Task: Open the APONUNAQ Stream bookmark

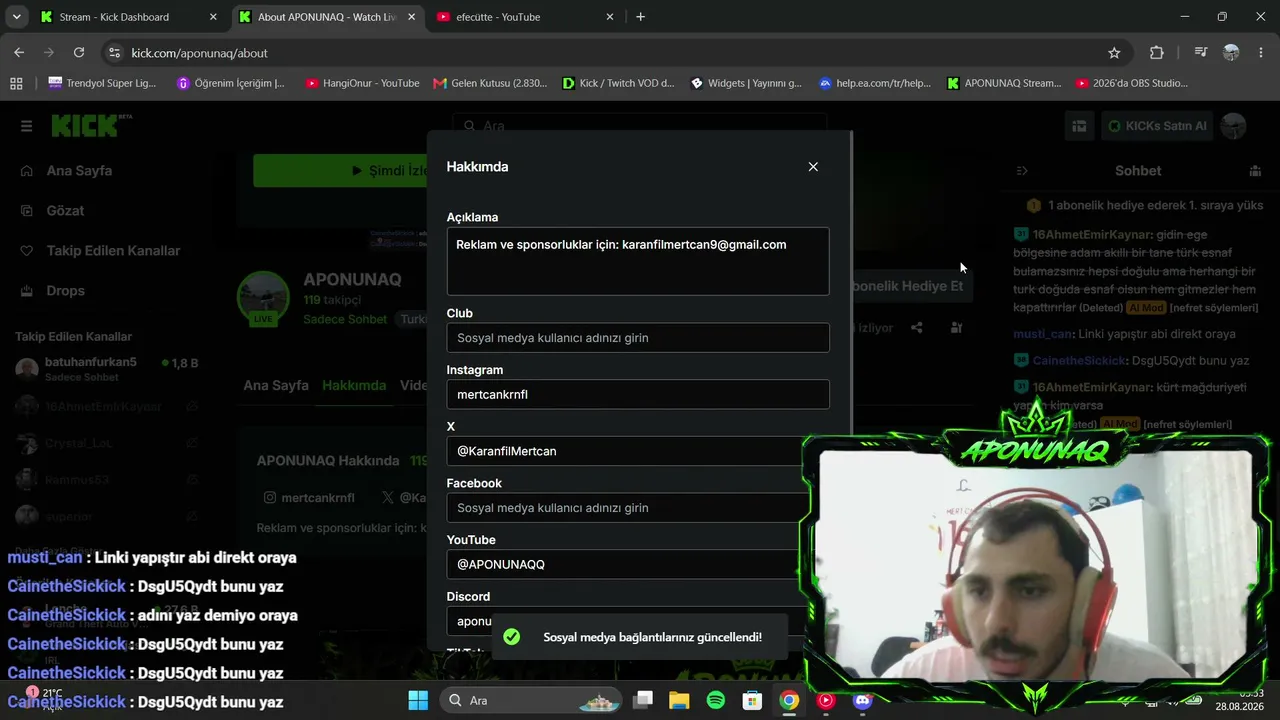Action: 1004,84
